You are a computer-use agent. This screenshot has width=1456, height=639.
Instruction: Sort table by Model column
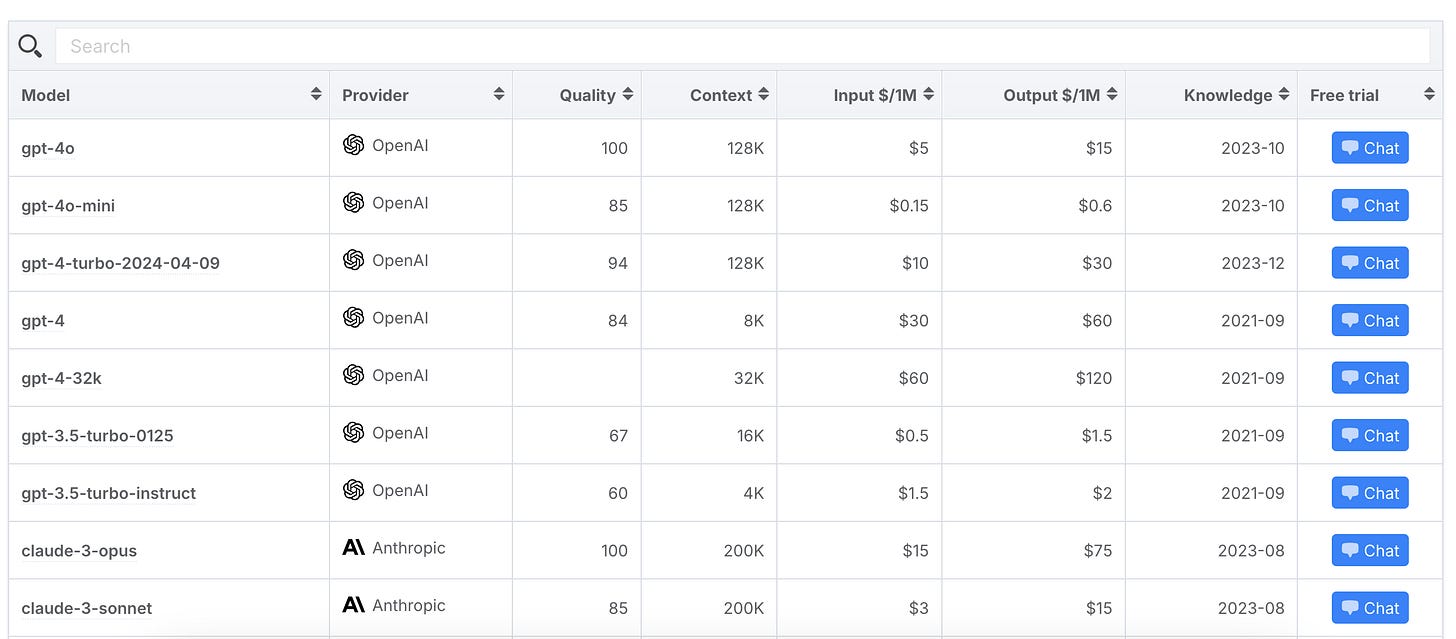coord(316,94)
